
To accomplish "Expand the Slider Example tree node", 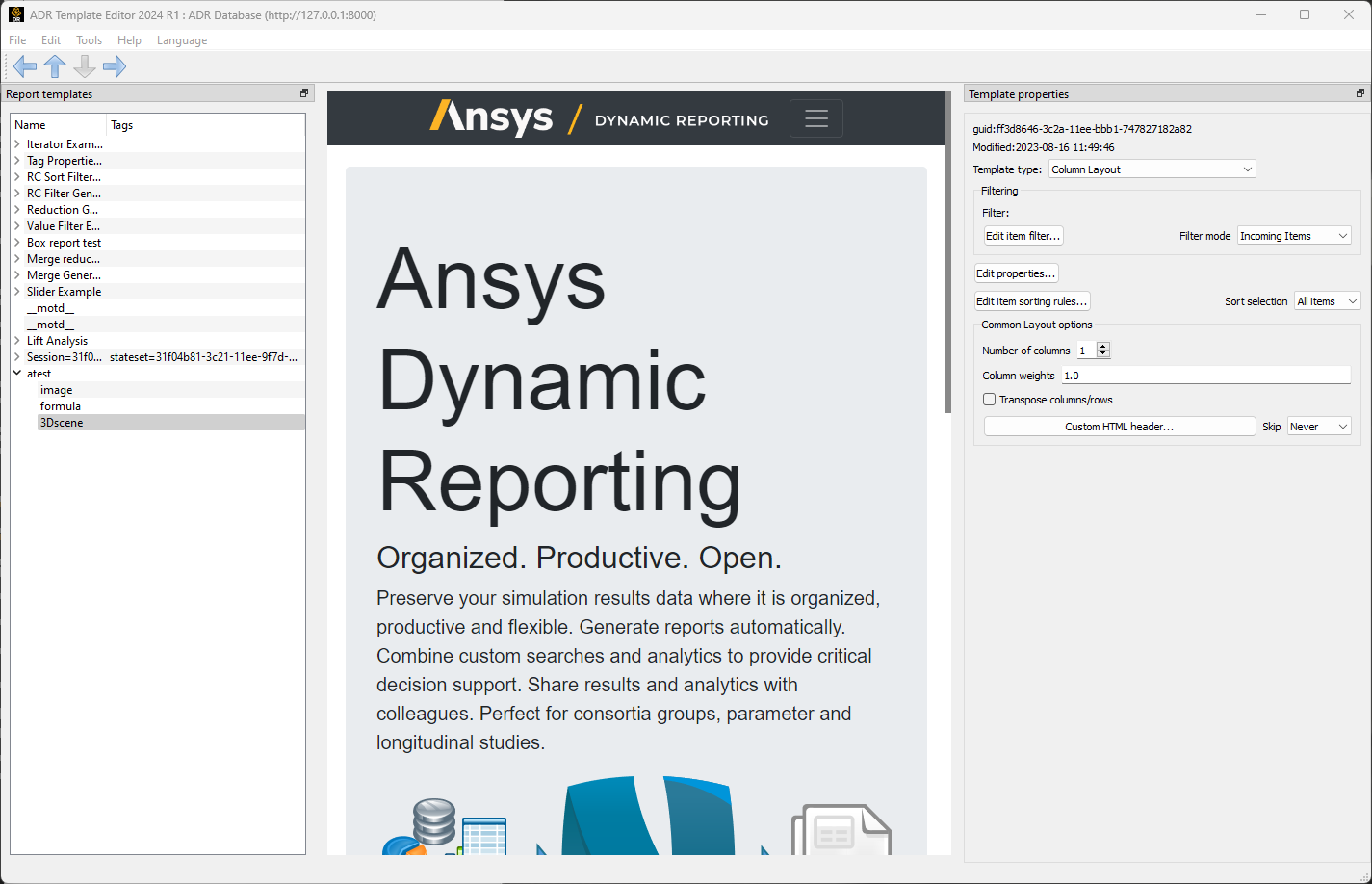I will point(17,292).
